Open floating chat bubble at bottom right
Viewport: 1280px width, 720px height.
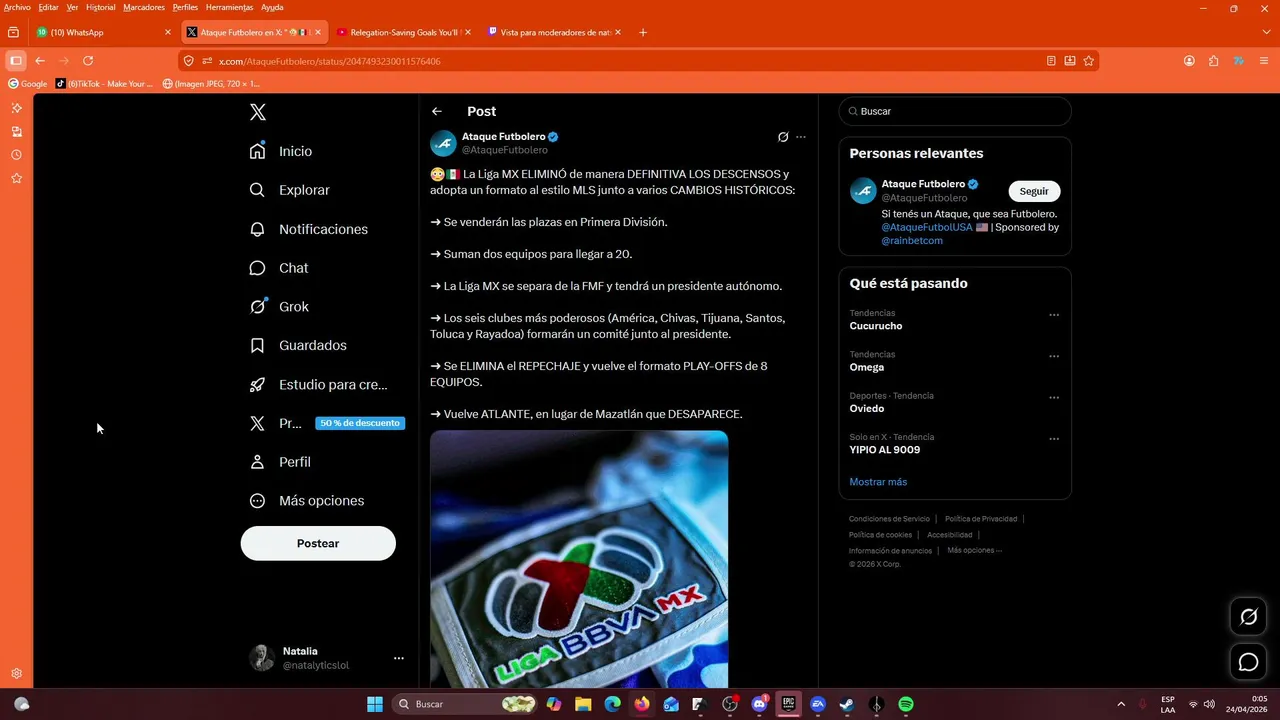click(x=1248, y=662)
